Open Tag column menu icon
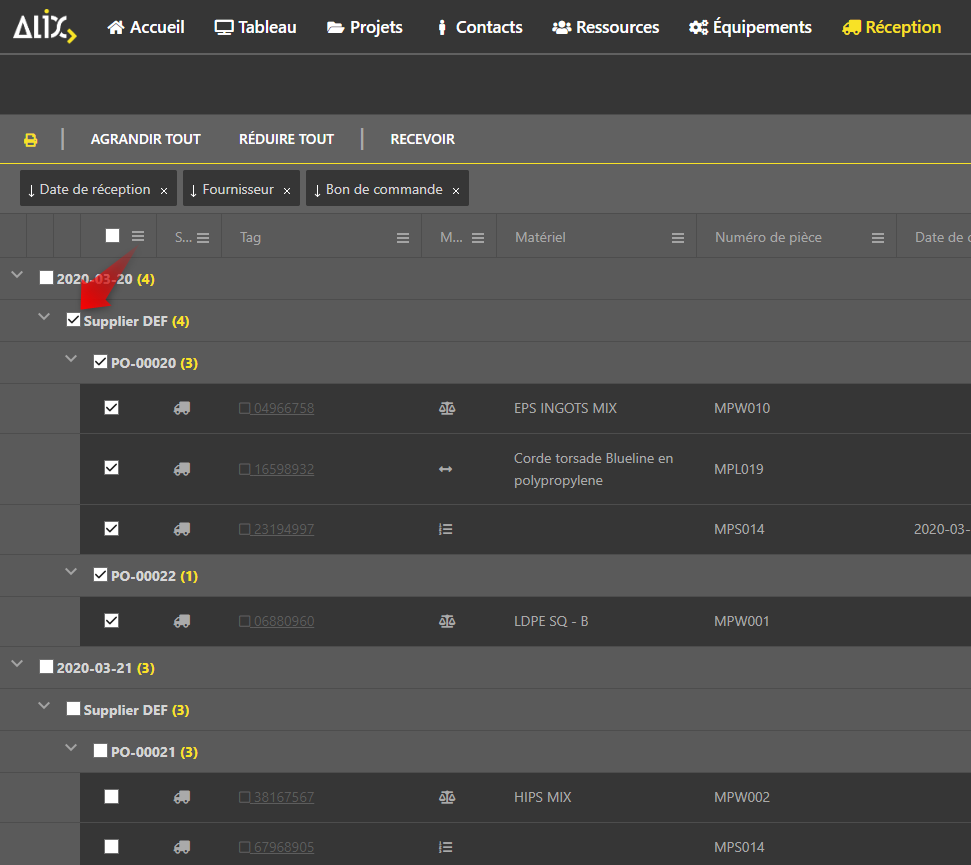 tap(403, 238)
